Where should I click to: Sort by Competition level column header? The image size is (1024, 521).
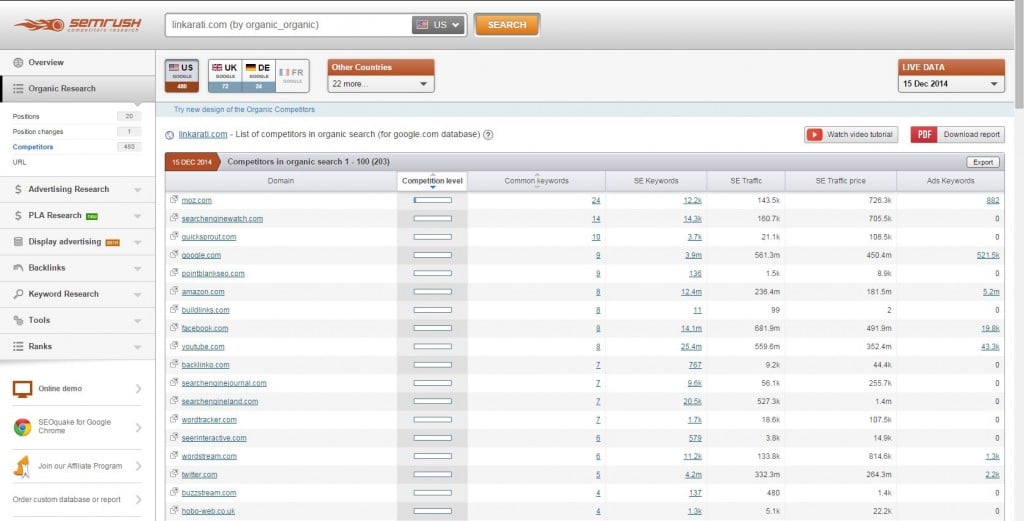point(432,181)
